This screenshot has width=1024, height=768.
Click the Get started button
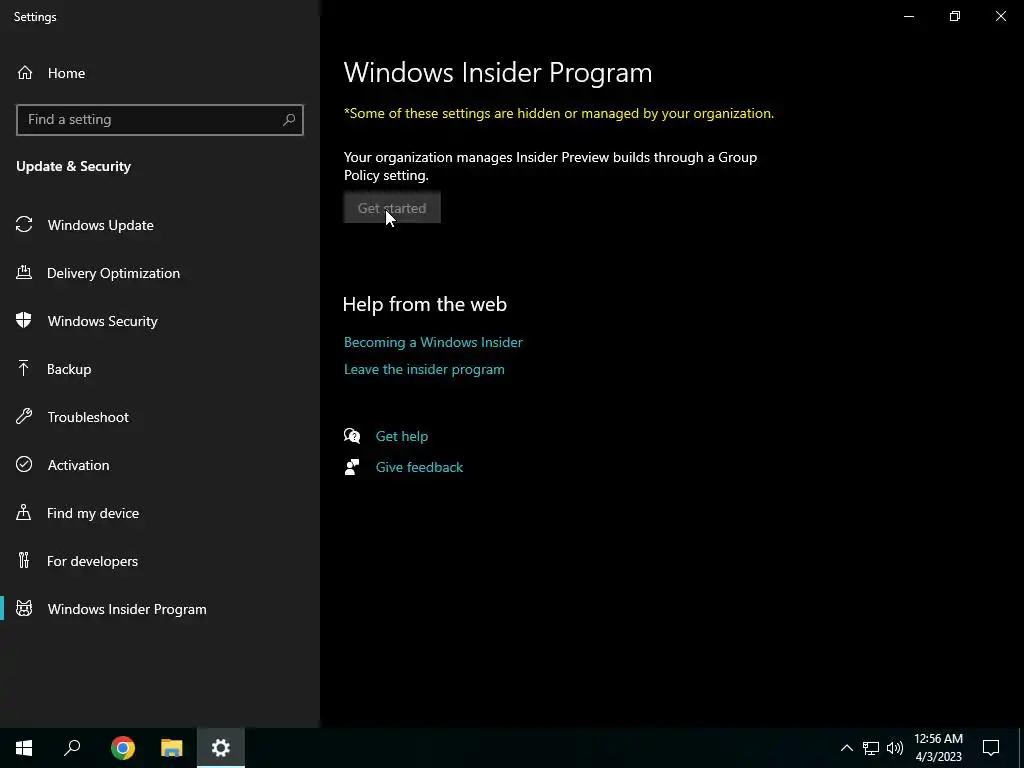392,208
